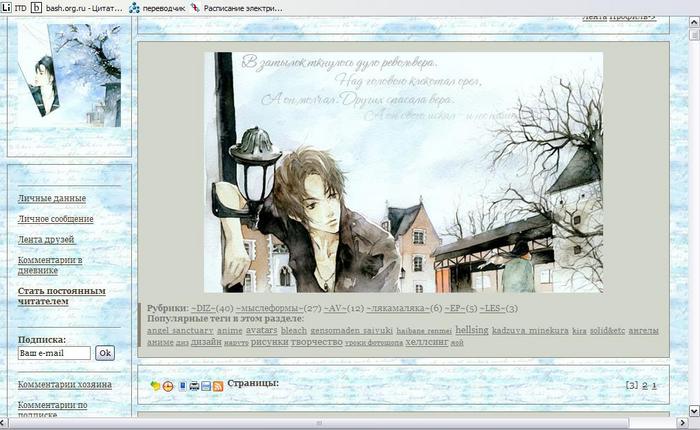Select the bleach tag
The image size is (700, 430).
(x=294, y=330)
